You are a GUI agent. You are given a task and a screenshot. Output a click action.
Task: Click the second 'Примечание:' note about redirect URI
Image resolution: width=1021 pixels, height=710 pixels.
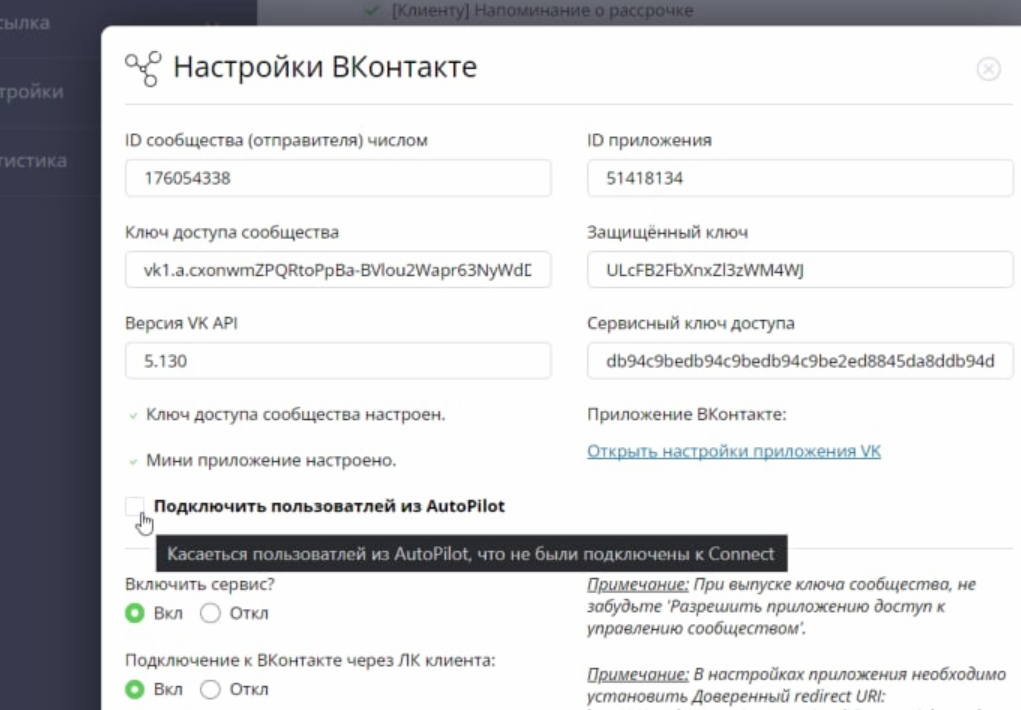(x=796, y=685)
